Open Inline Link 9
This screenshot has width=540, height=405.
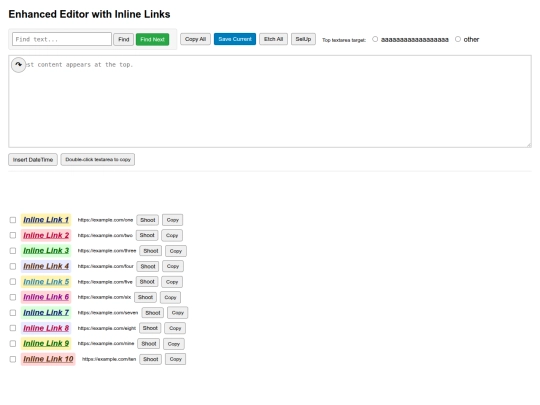point(46,344)
